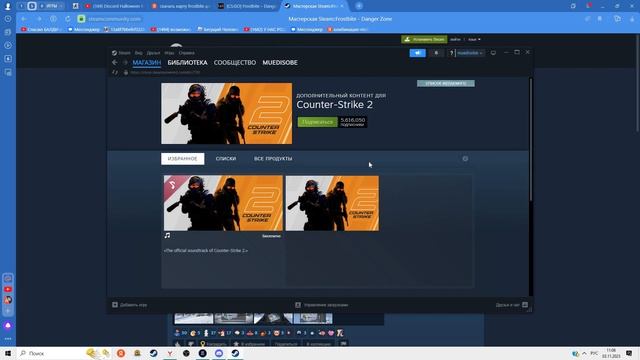This screenshot has width=640, height=360.
Task: Click the steamcommunity.com address field
Action: 115,19
